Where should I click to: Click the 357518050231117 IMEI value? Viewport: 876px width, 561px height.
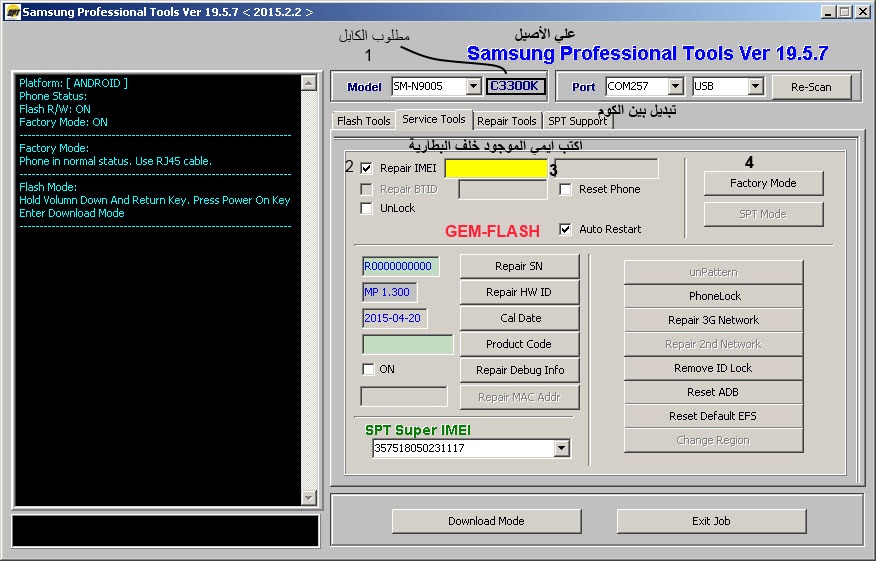coord(419,448)
